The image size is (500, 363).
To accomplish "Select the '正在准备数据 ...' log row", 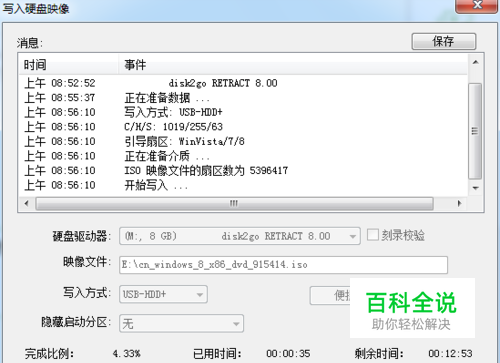I will point(244,98).
